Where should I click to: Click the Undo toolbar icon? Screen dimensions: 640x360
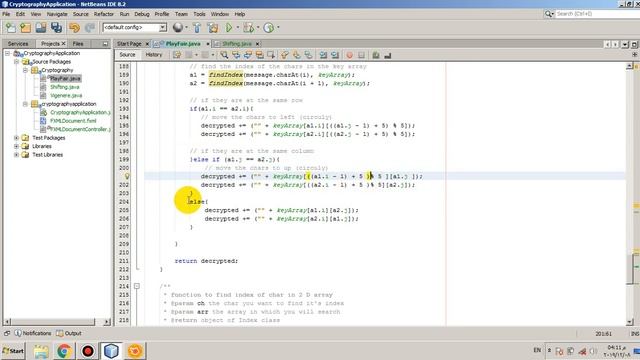click(x=74, y=28)
